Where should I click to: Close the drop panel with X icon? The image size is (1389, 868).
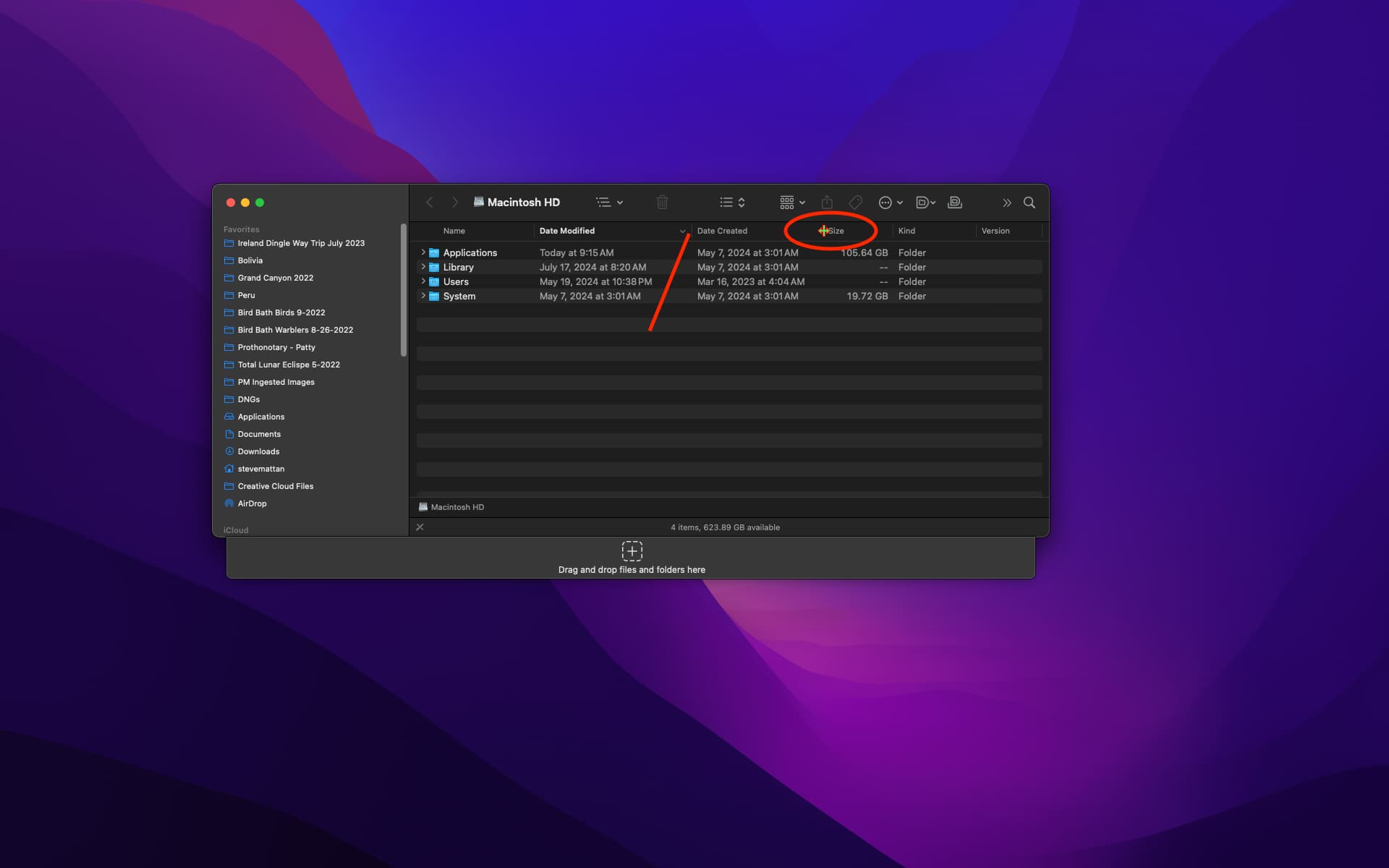coord(420,527)
